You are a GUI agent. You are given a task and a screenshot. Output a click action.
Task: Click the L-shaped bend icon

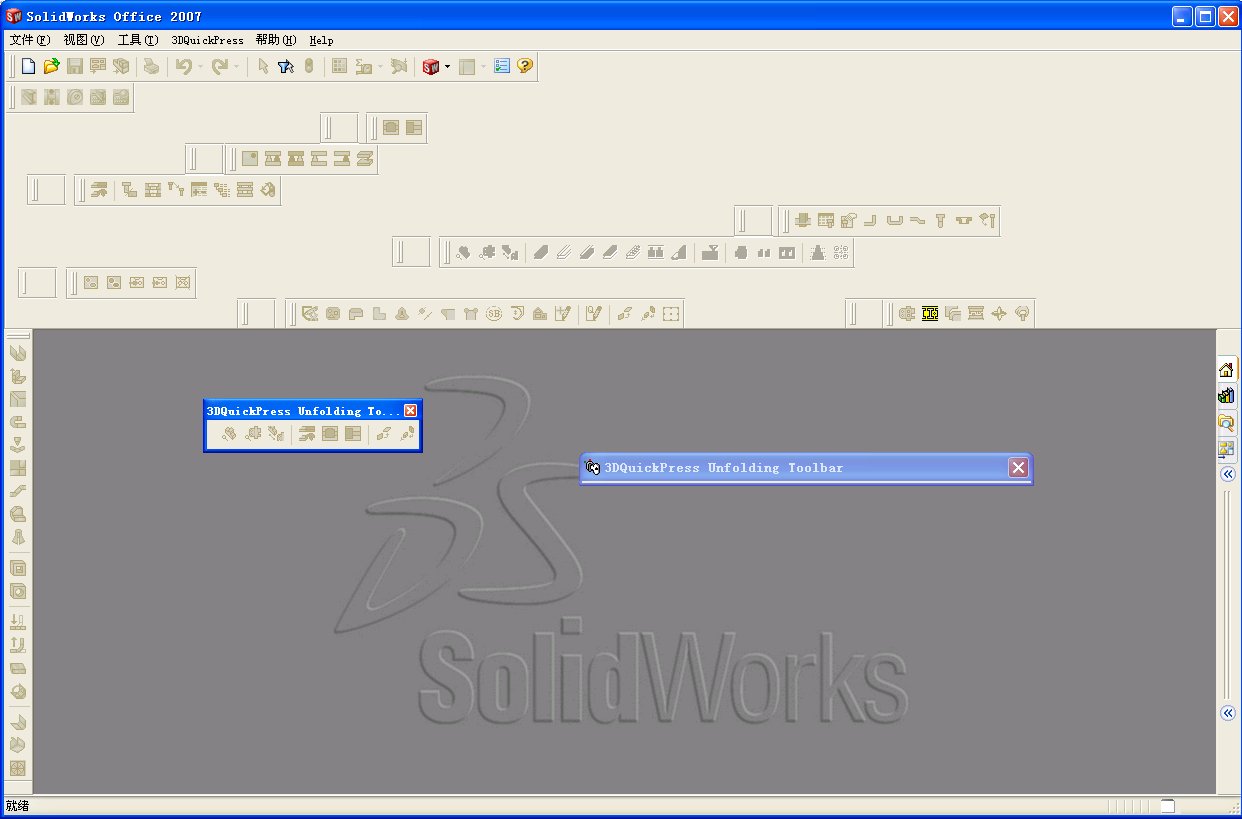click(870, 220)
